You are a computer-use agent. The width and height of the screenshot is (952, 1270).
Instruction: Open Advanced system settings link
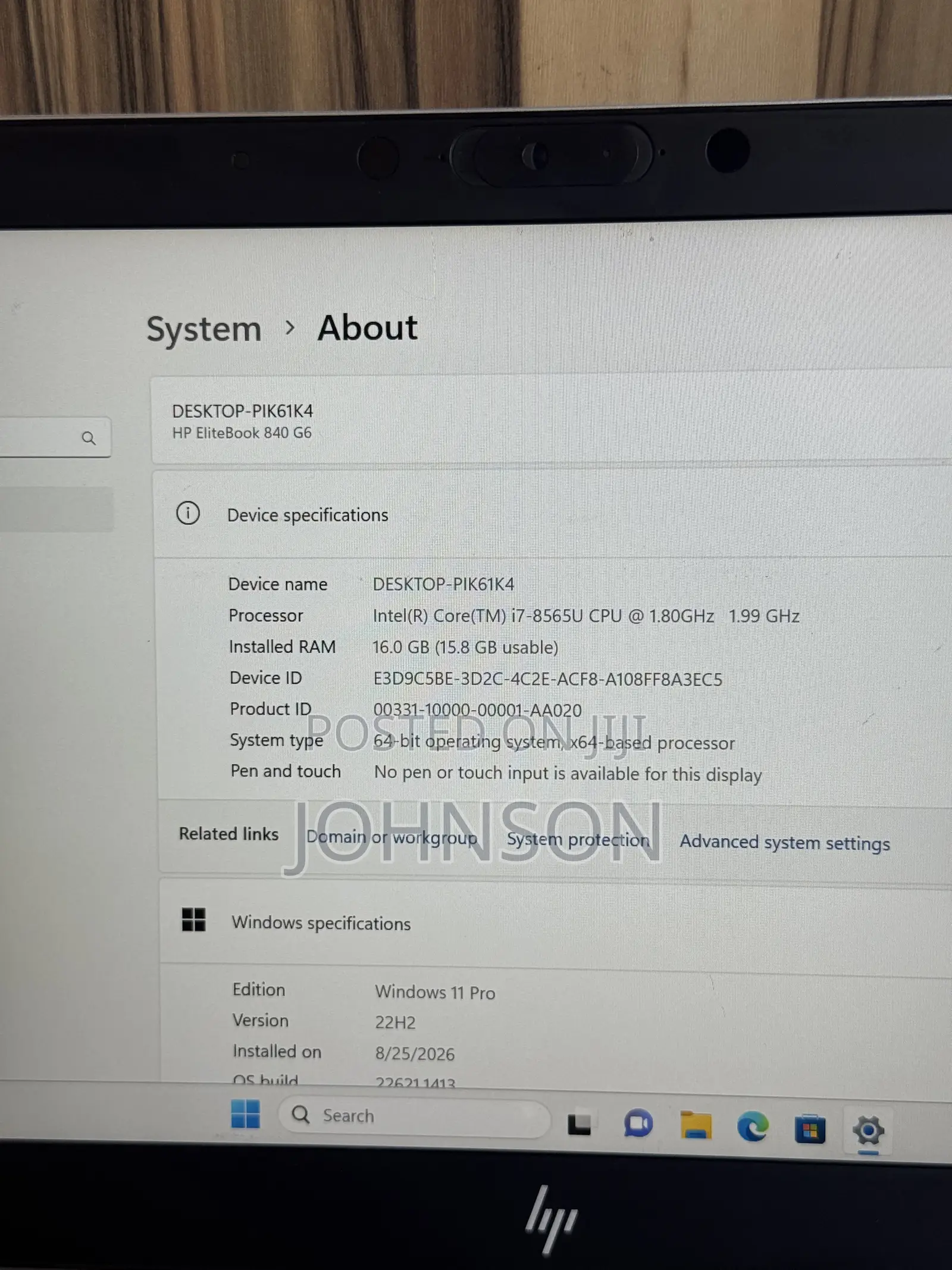click(x=785, y=843)
